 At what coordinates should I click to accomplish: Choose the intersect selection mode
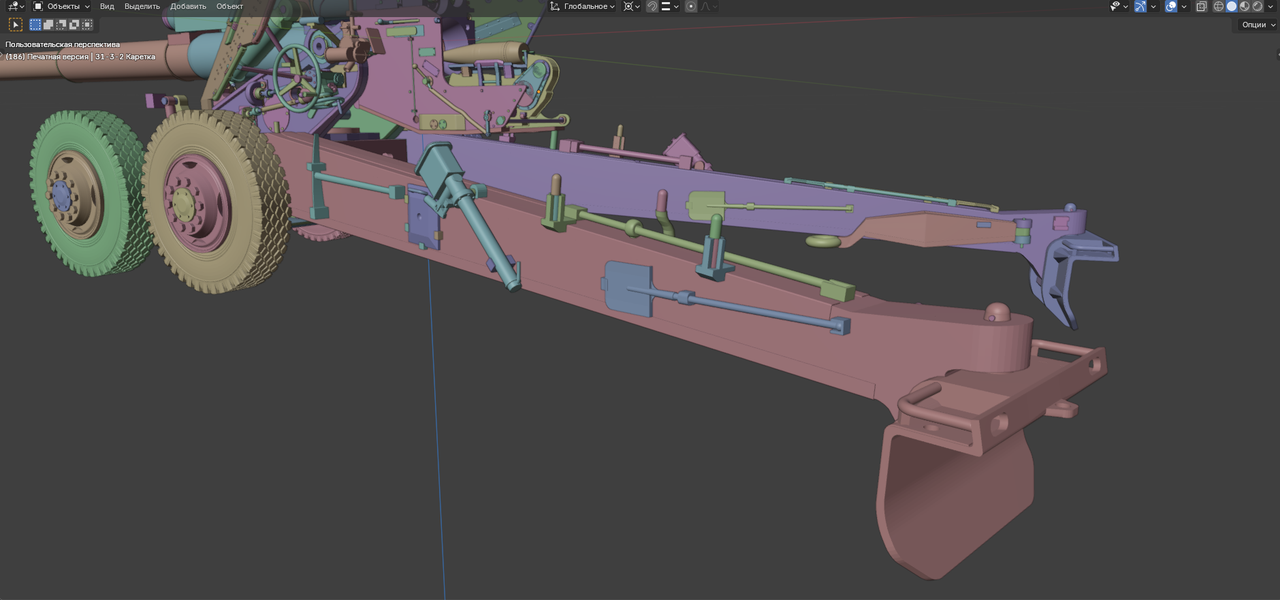(86, 24)
